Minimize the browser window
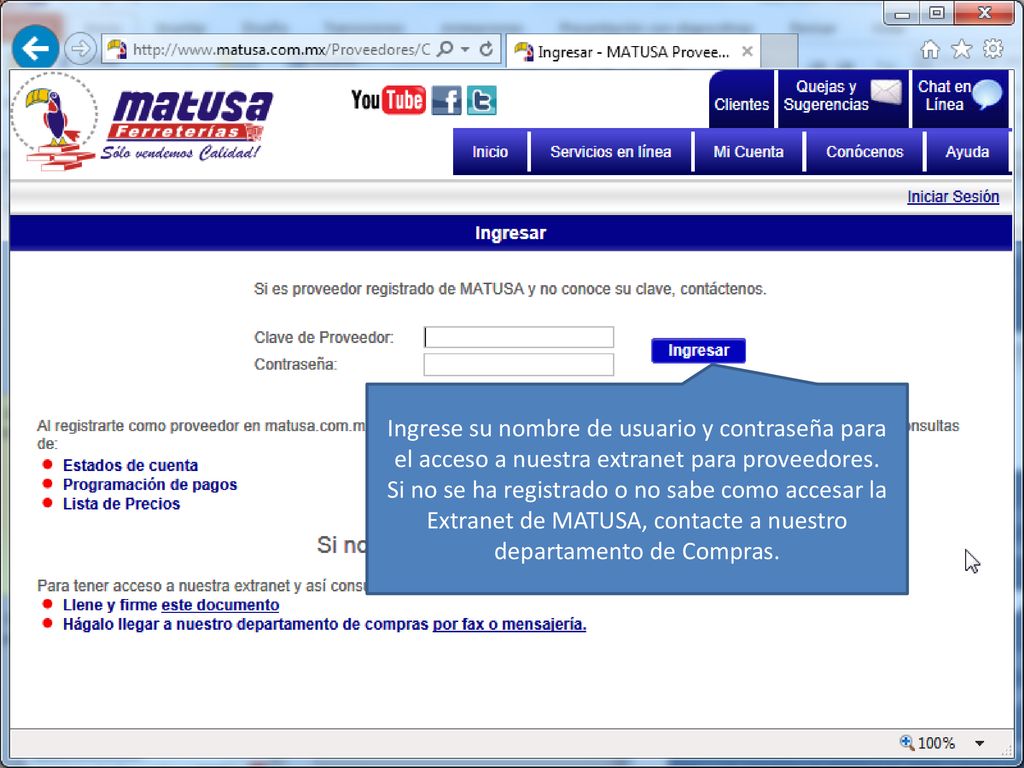1024x768 pixels. (x=903, y=14)
